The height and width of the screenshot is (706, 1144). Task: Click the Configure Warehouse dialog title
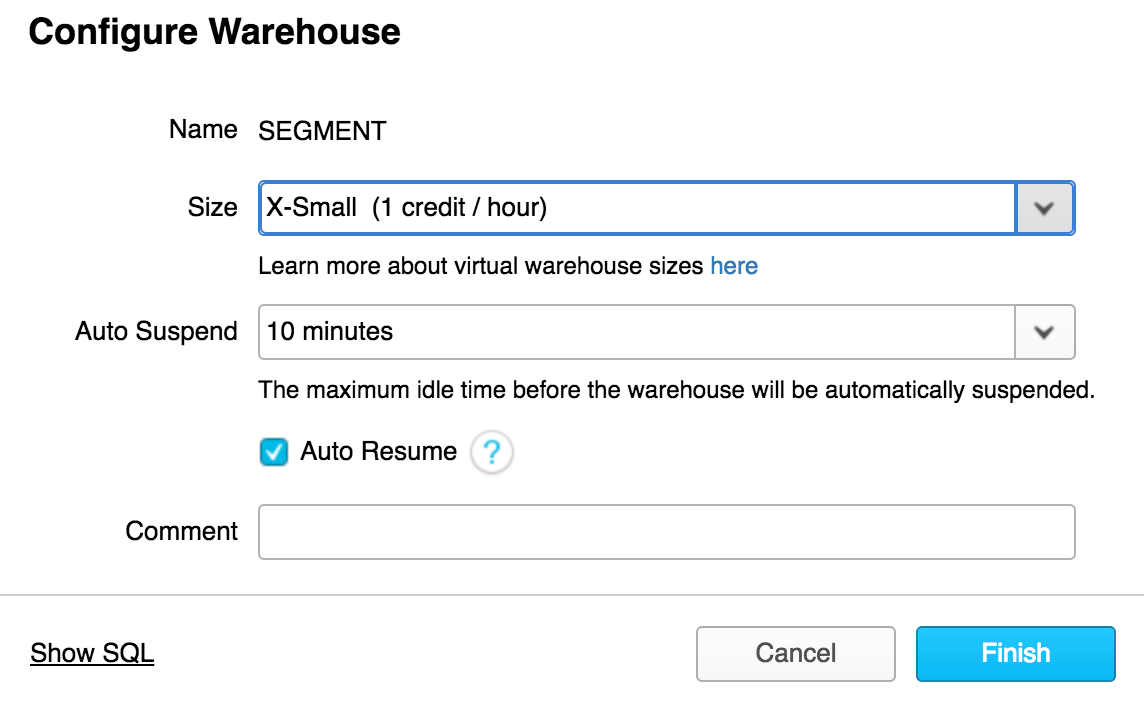214,32
